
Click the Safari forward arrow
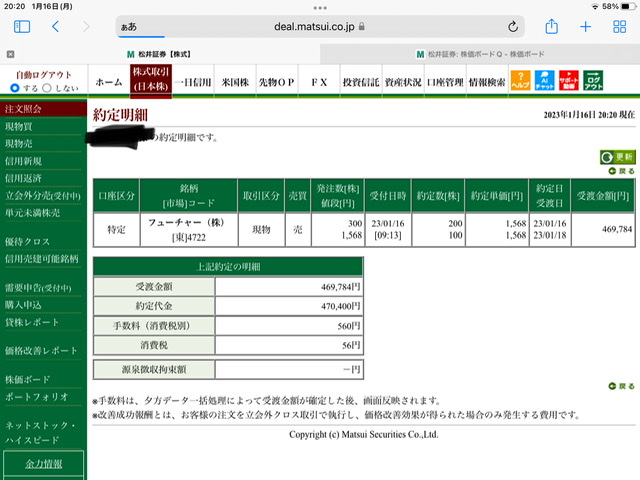click(x=86, y=27)
